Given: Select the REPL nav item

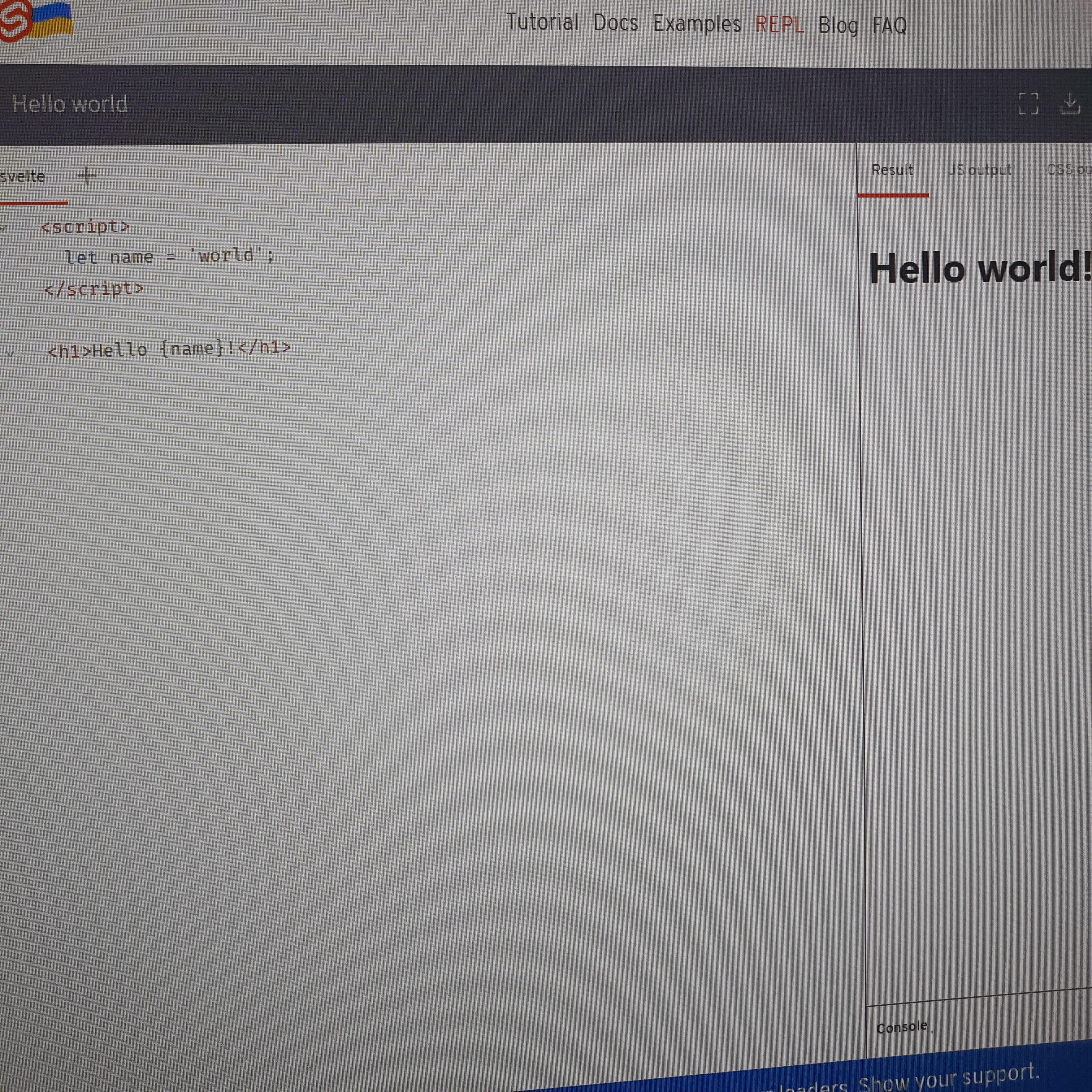Looking at the screenshot, I should [779, 25].
